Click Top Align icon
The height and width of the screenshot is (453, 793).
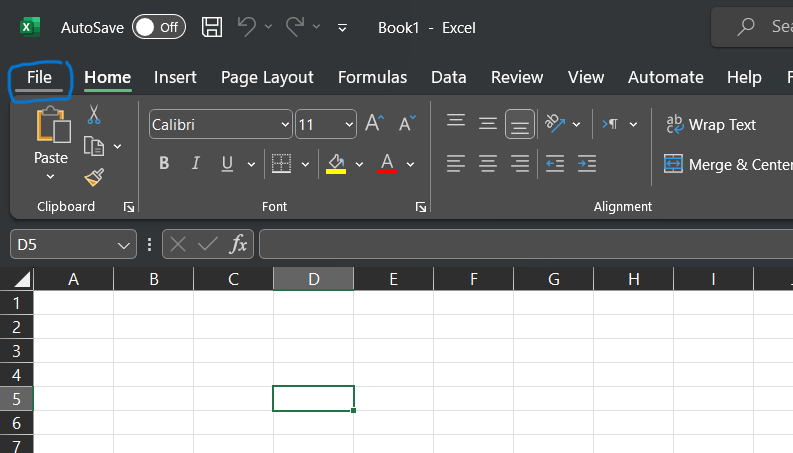456,121
